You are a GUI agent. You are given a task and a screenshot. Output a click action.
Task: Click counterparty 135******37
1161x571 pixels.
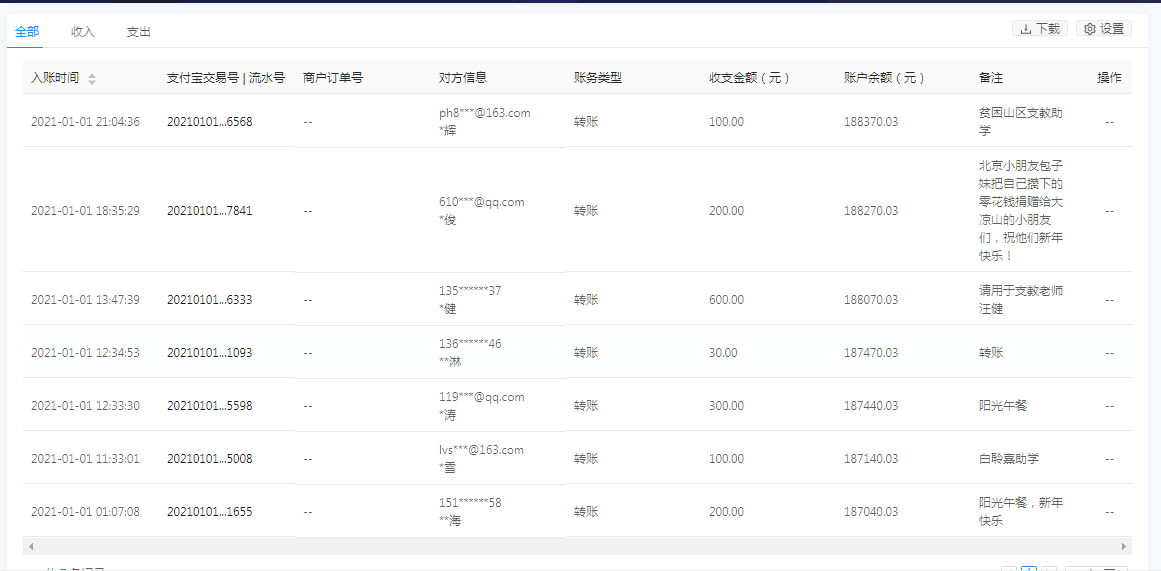coord(470,290)
